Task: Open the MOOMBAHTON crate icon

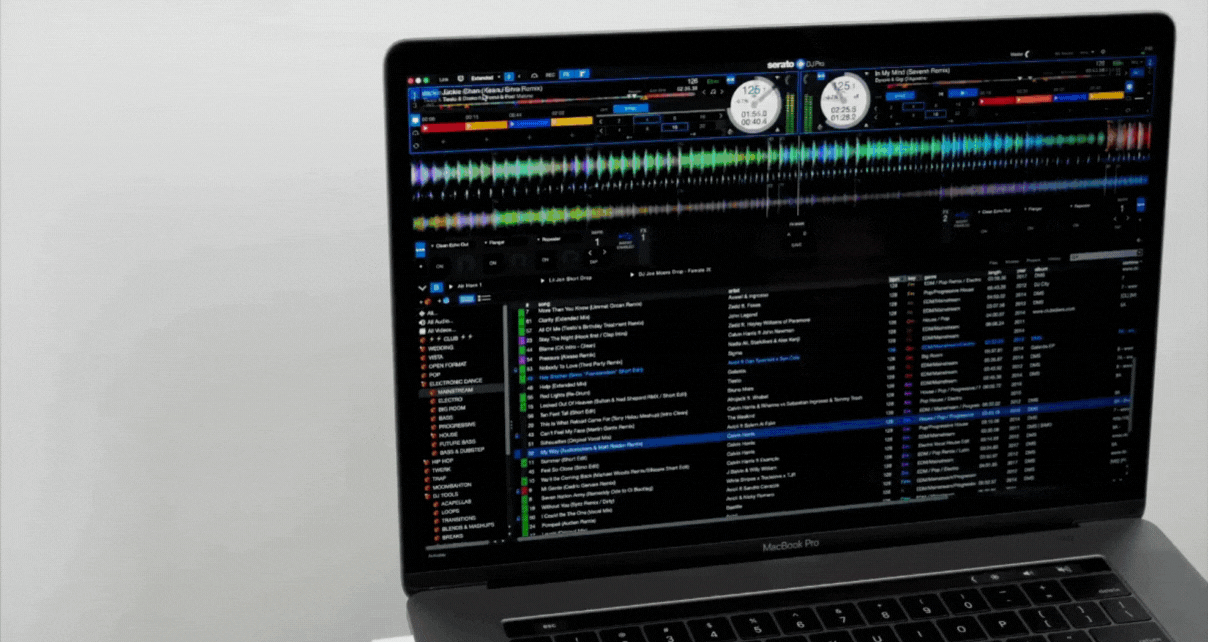Action: pyautogui.click(x=426, y=487)
